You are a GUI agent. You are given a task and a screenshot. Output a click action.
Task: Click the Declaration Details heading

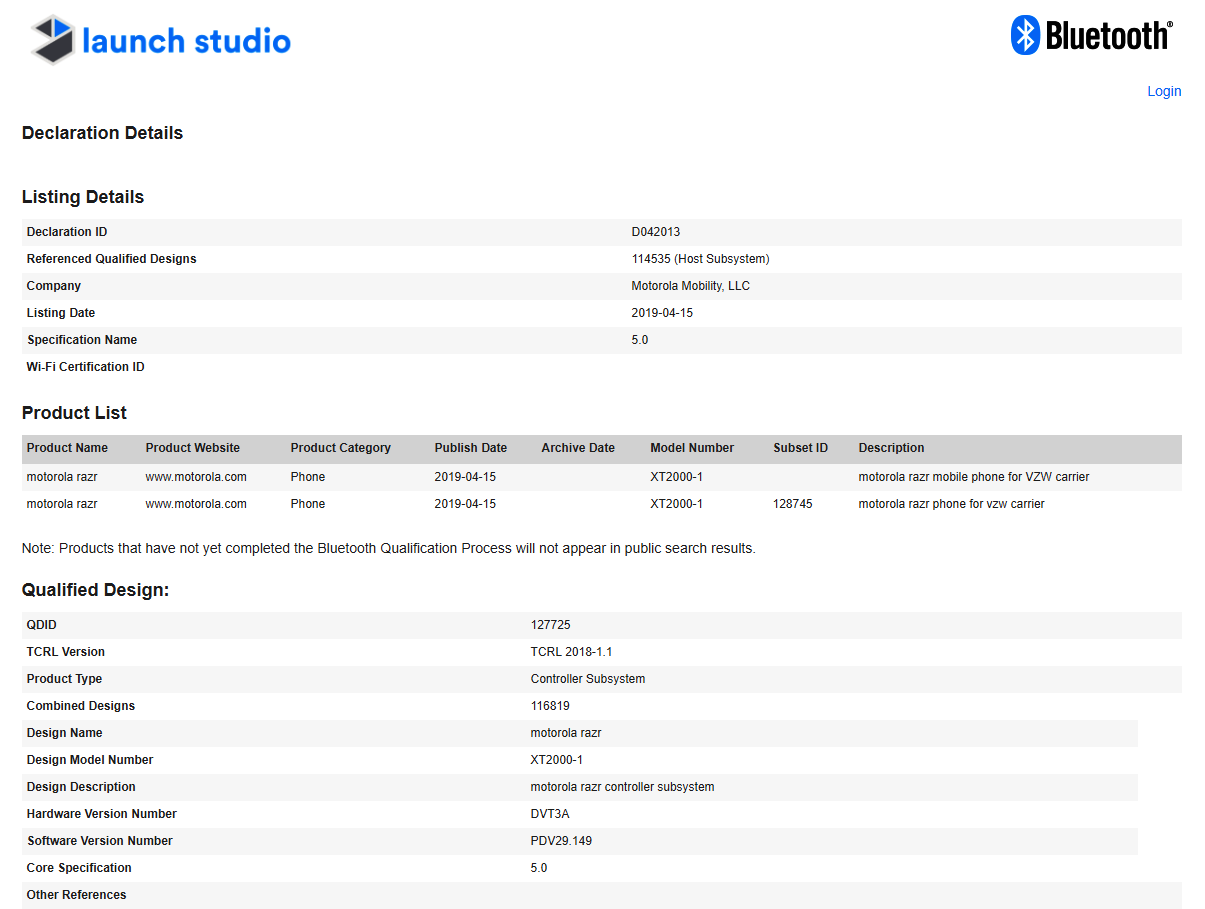[102, 133]
